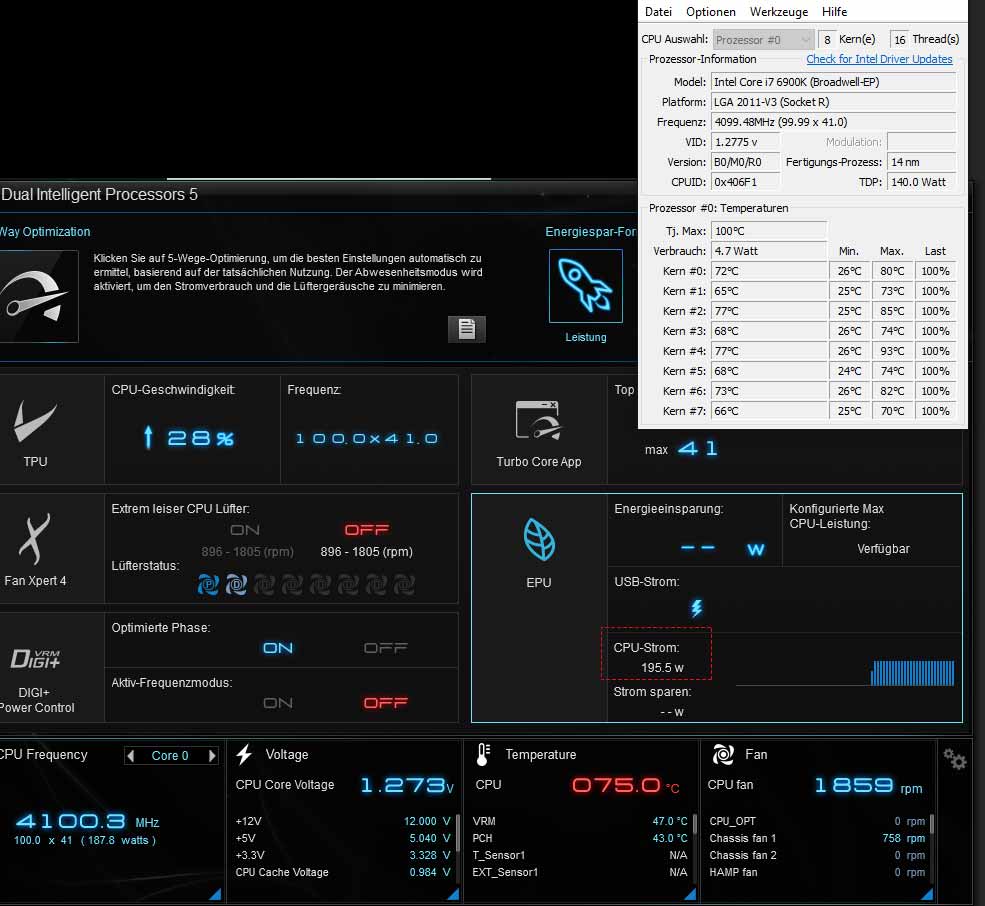Open the Datei menu in Core Temp
This screenshot has width=985, height=906.
click(x=658, y=11)
